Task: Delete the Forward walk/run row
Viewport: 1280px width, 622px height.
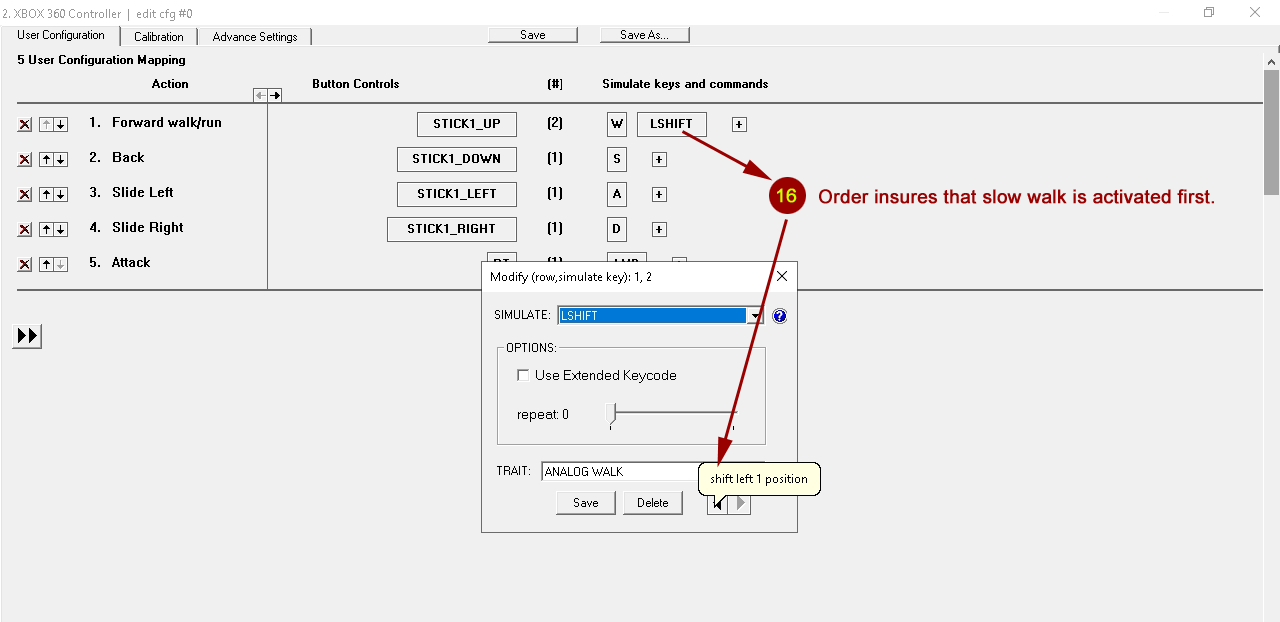Action: [25, 125]
